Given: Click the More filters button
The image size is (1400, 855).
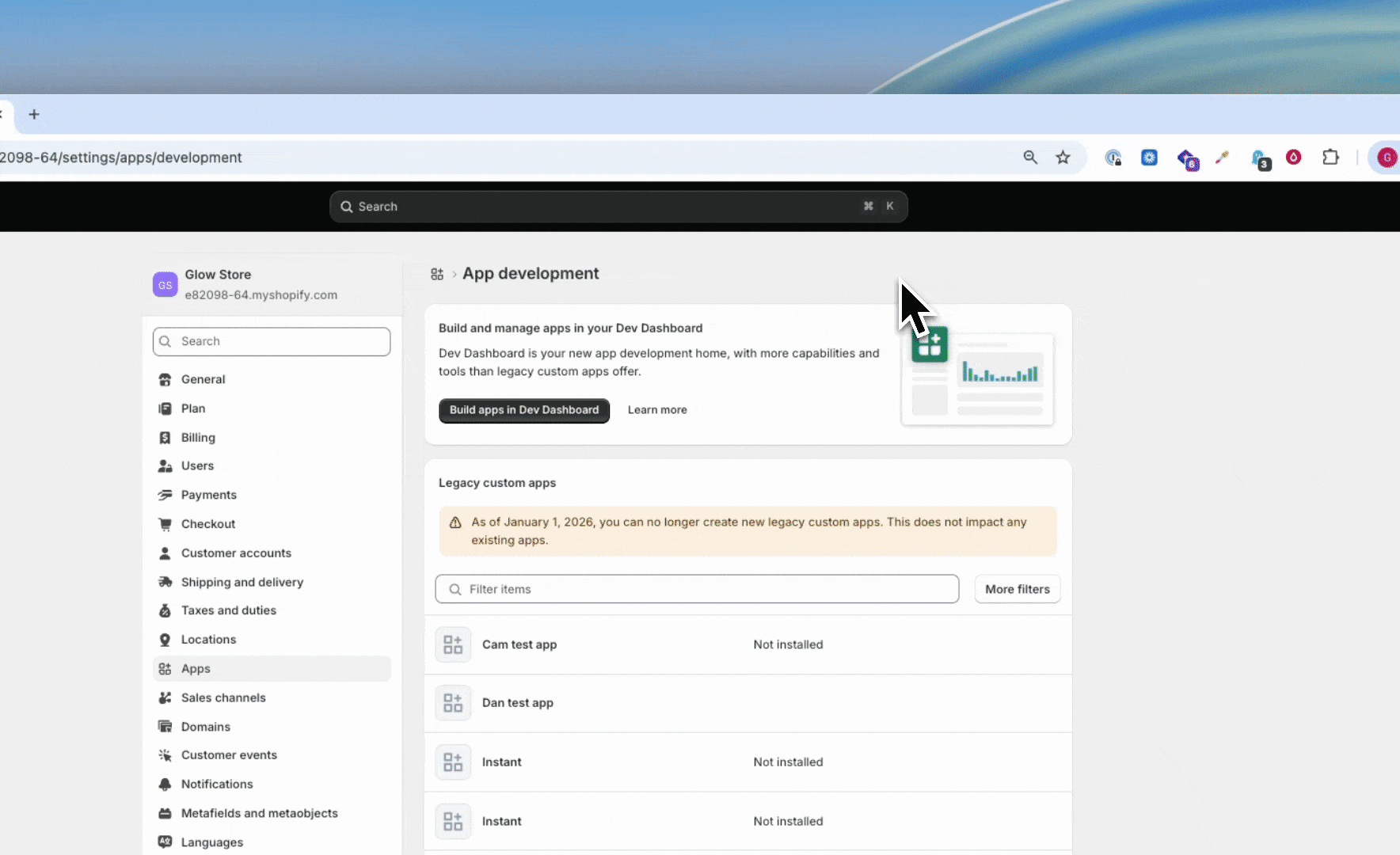Looking at the screenshot, I should click(1018, 589).
